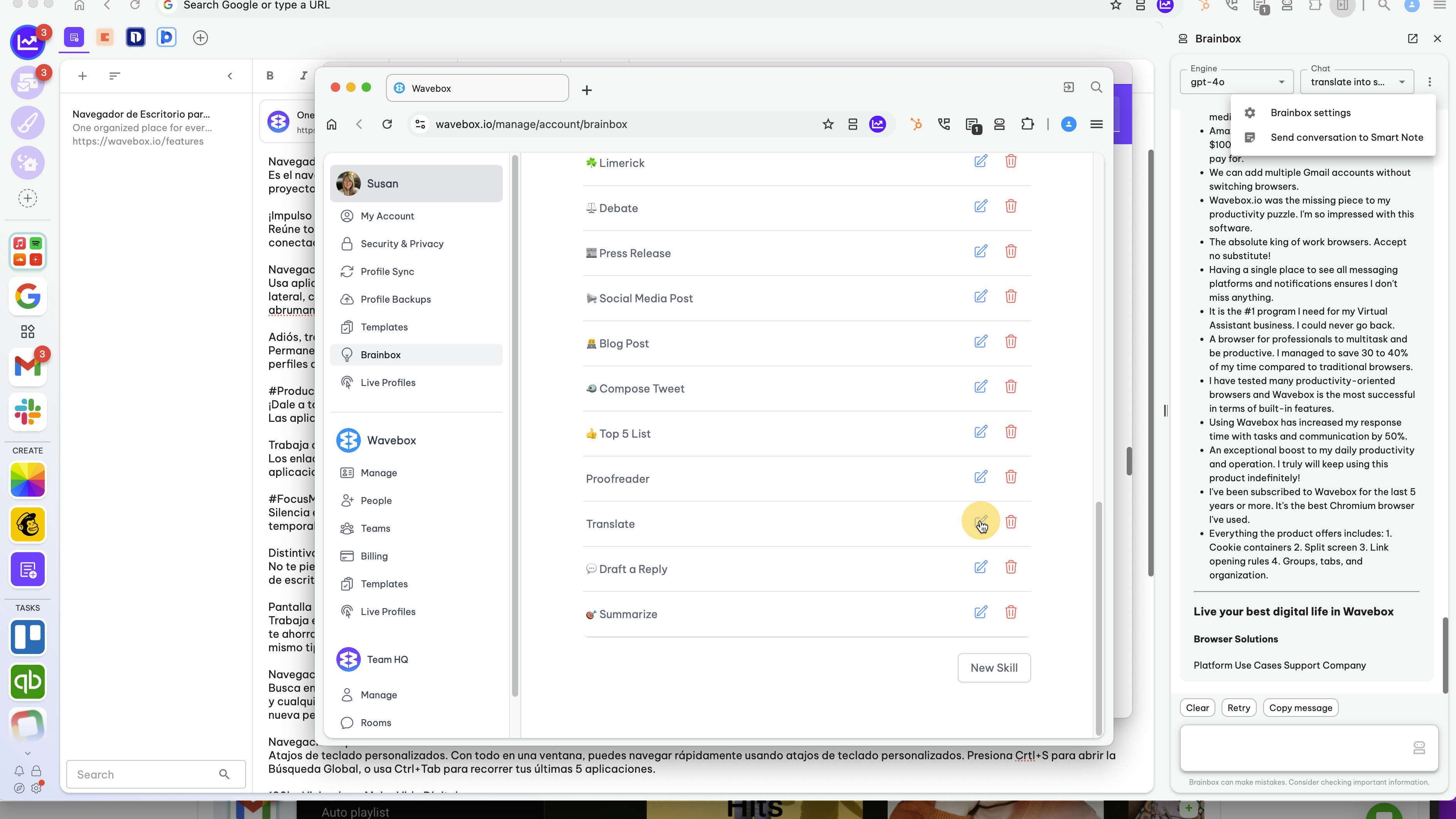Open the Wavebox window hamburger menu
The width and height of the screenshot is (1456, 819).
point(1096,124)
